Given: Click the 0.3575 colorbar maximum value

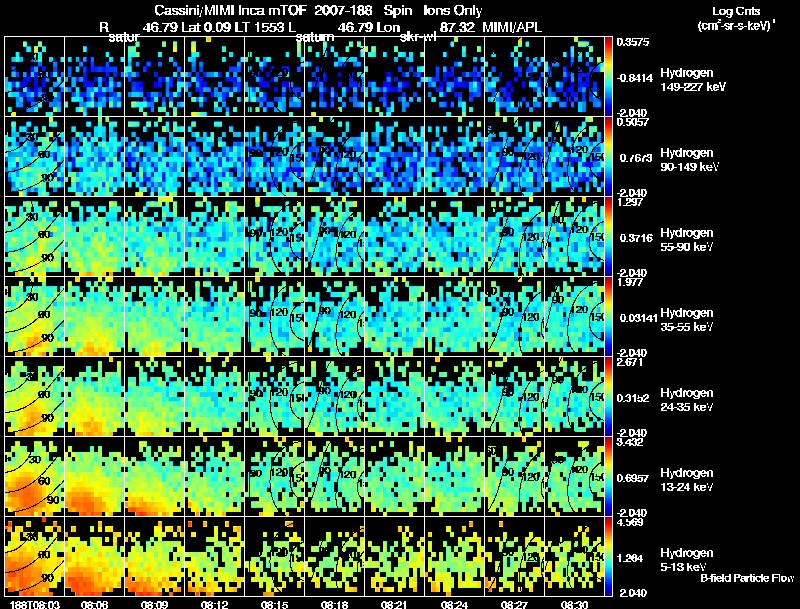Looking at the screenshot, I should pyautogui.click(x=633, y=42).
